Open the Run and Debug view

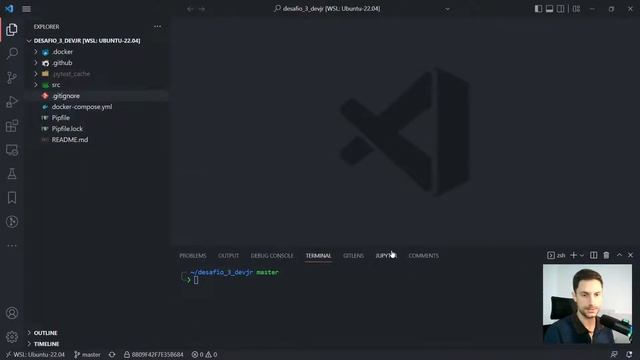[12, 102]
